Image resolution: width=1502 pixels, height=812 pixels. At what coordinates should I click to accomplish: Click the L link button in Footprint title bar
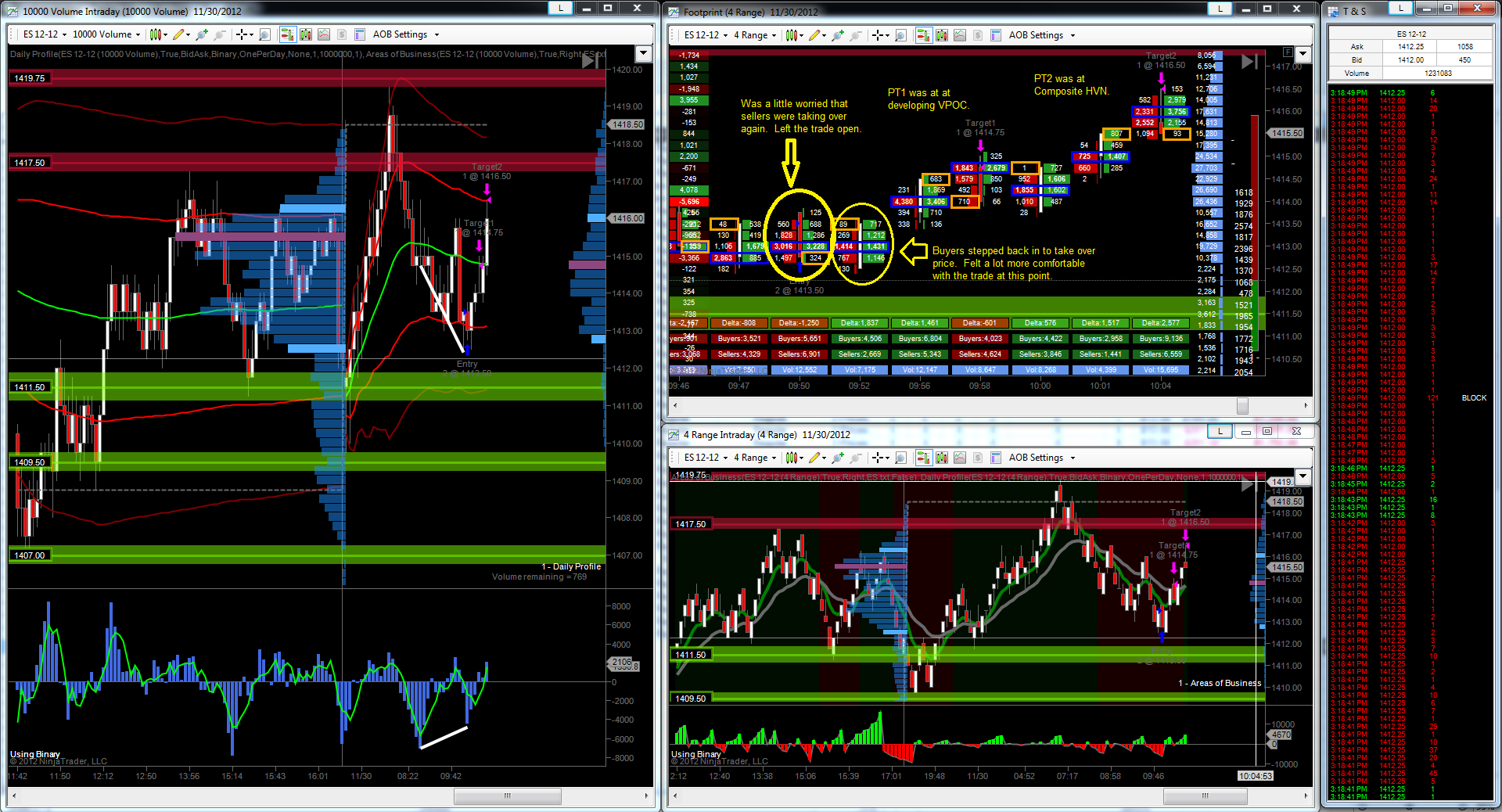click(x=1220, y=9)
